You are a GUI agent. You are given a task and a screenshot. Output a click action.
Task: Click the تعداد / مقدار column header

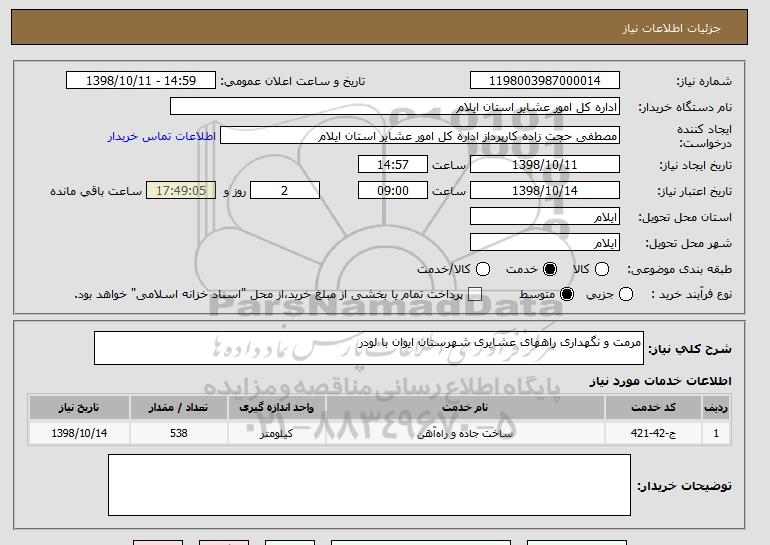pos(178,408)
